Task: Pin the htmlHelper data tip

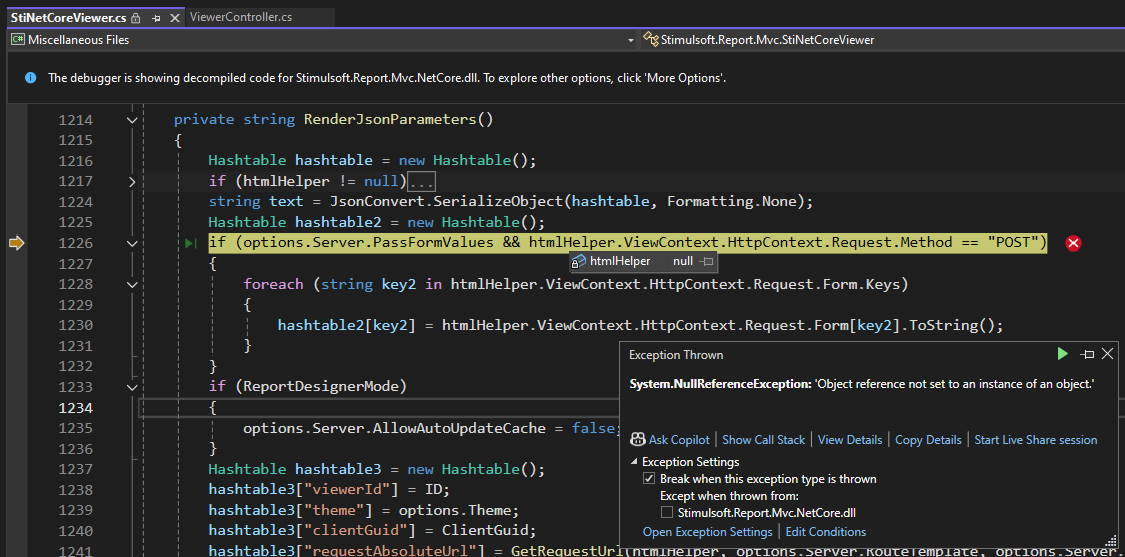Action: pos(707,262)
